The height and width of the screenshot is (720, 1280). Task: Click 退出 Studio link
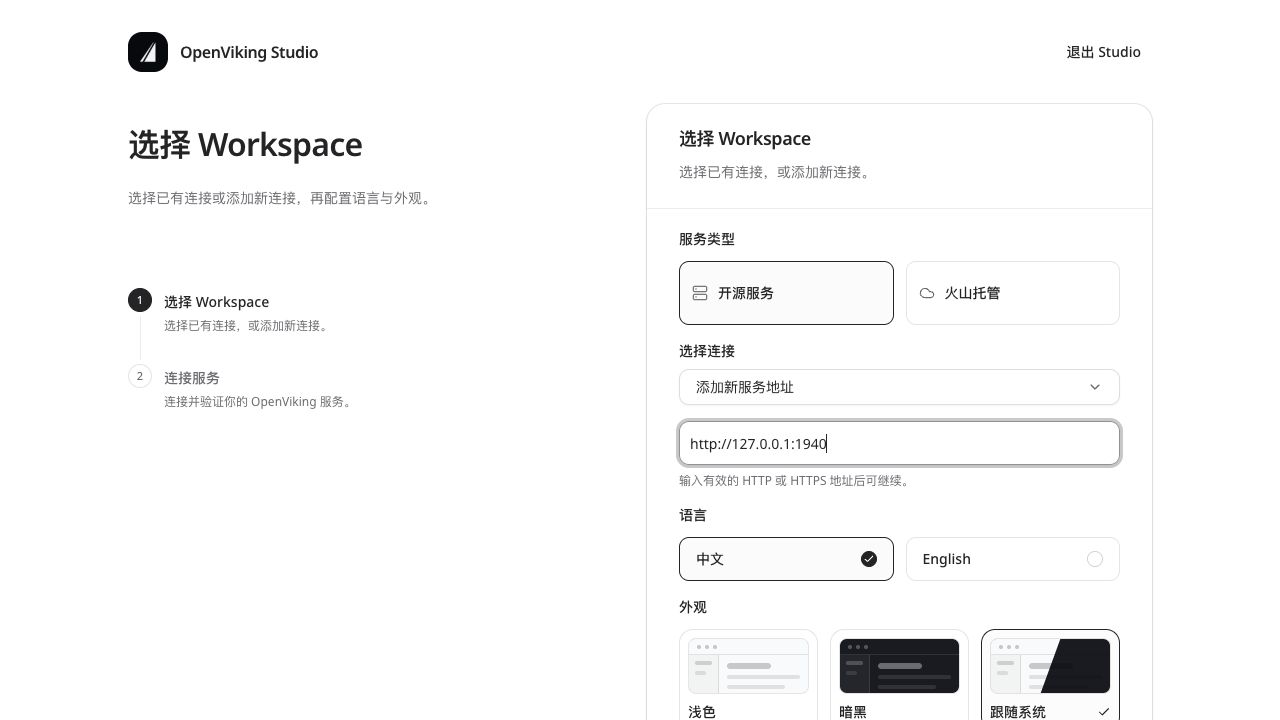click(x=1103, y=52)
